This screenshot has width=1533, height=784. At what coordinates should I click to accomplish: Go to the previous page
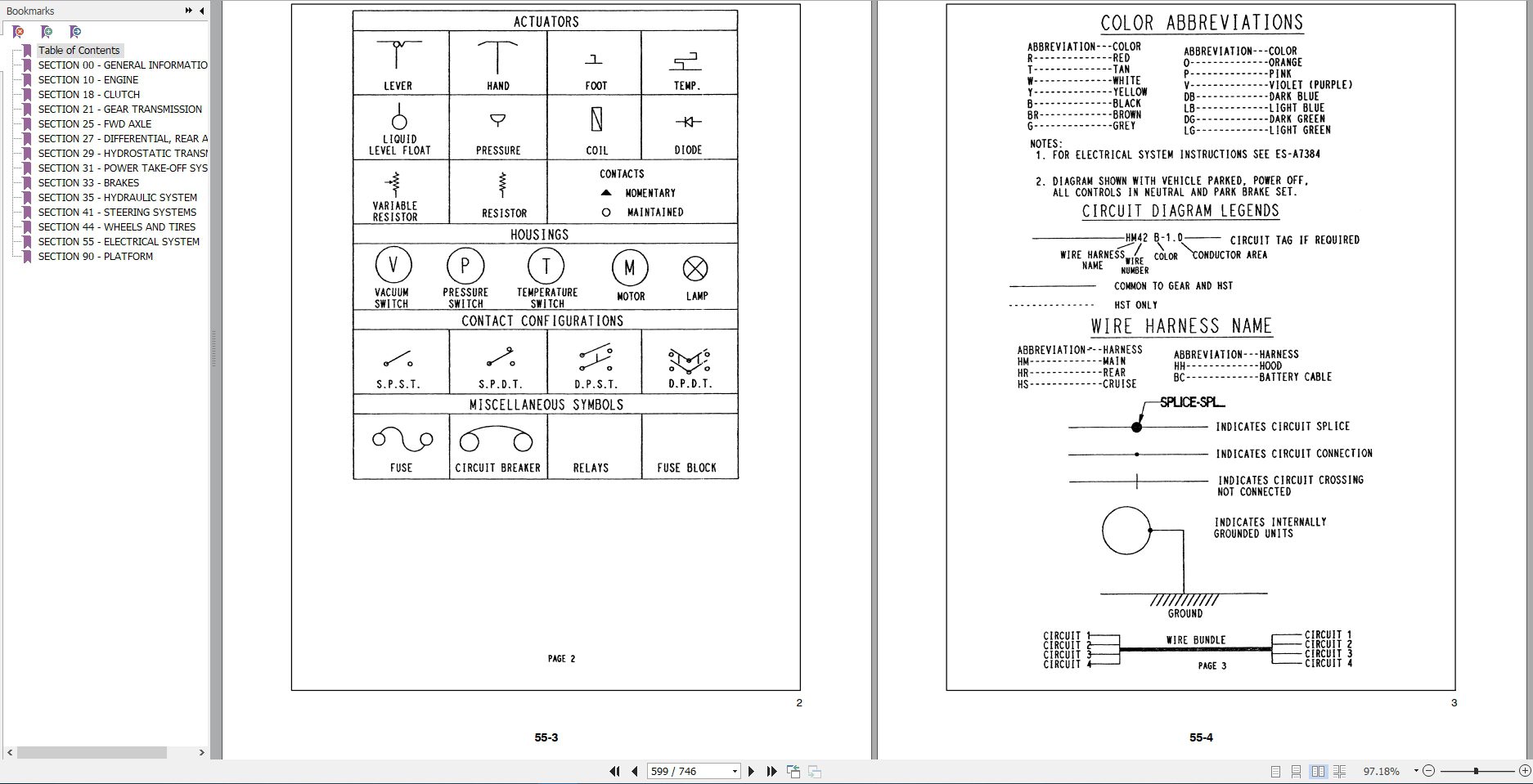[x=635, y=771]
